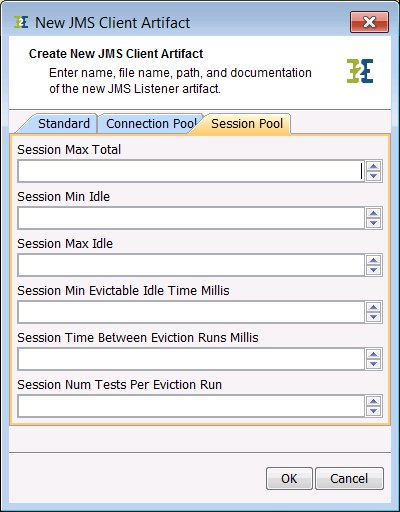Click into the Session Max Idle field

pos(191,265)
